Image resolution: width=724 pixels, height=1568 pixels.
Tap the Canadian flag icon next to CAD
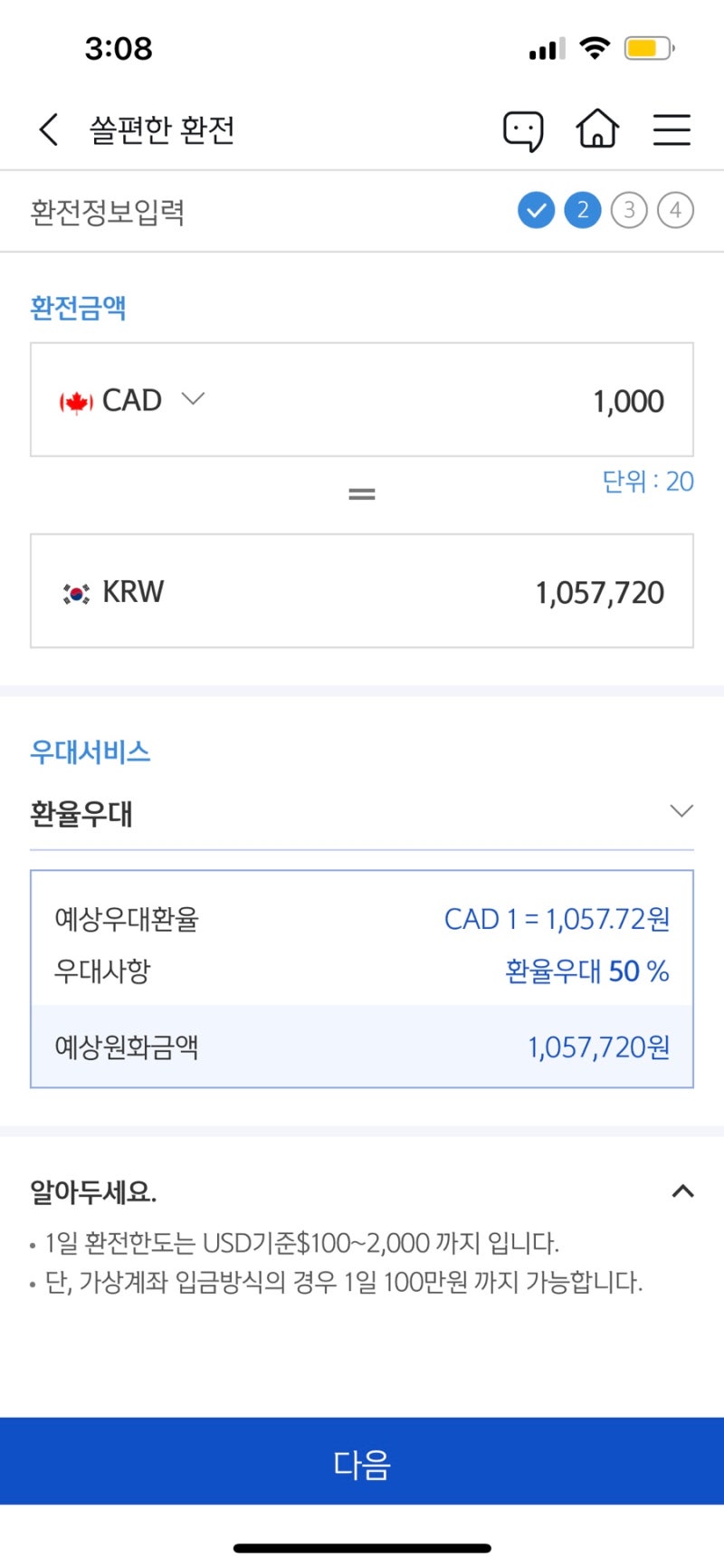(75, 399)
